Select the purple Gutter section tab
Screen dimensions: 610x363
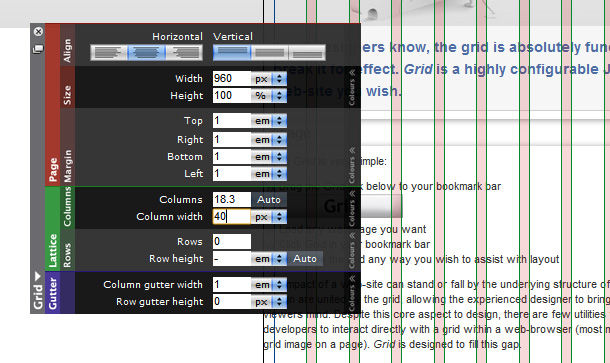[x=53, y=293]
